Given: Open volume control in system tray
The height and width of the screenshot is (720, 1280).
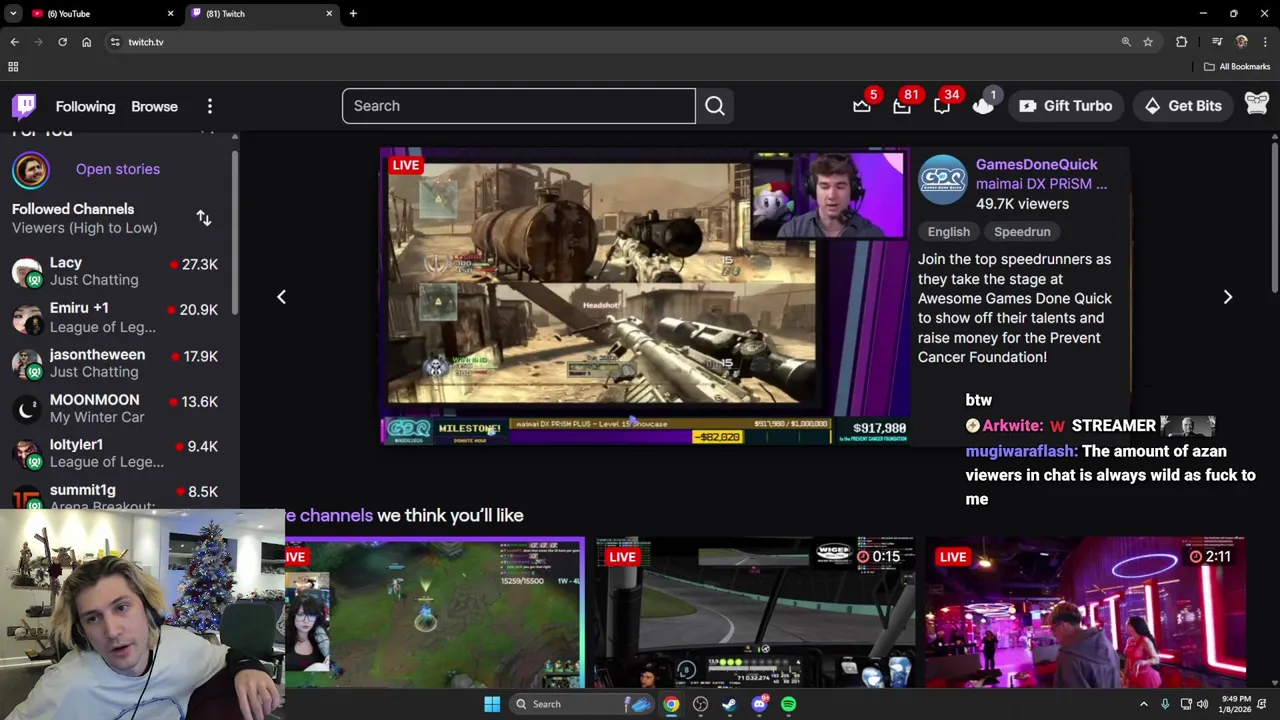Looking at the screenshot, I should [x=1202, y=704].
